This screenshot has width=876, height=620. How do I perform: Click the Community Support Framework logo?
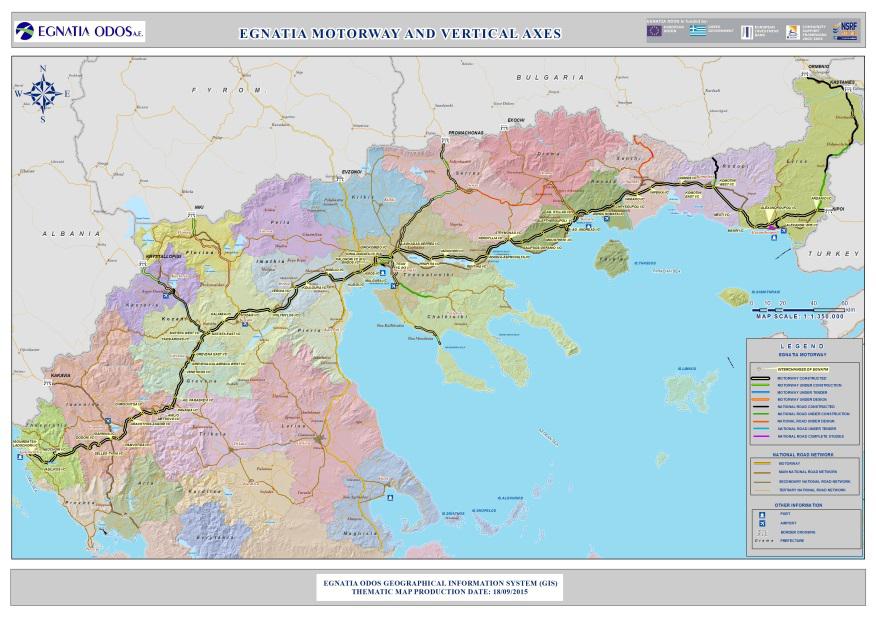coord(792,32)
